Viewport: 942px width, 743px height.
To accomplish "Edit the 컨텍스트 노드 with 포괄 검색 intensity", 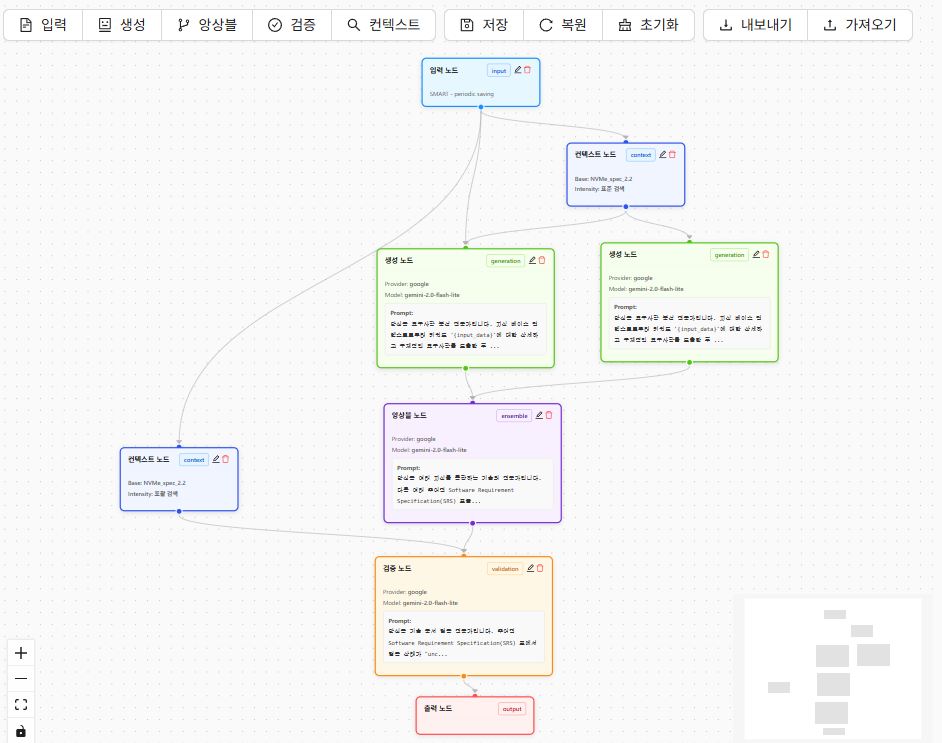I will (216, 459).
